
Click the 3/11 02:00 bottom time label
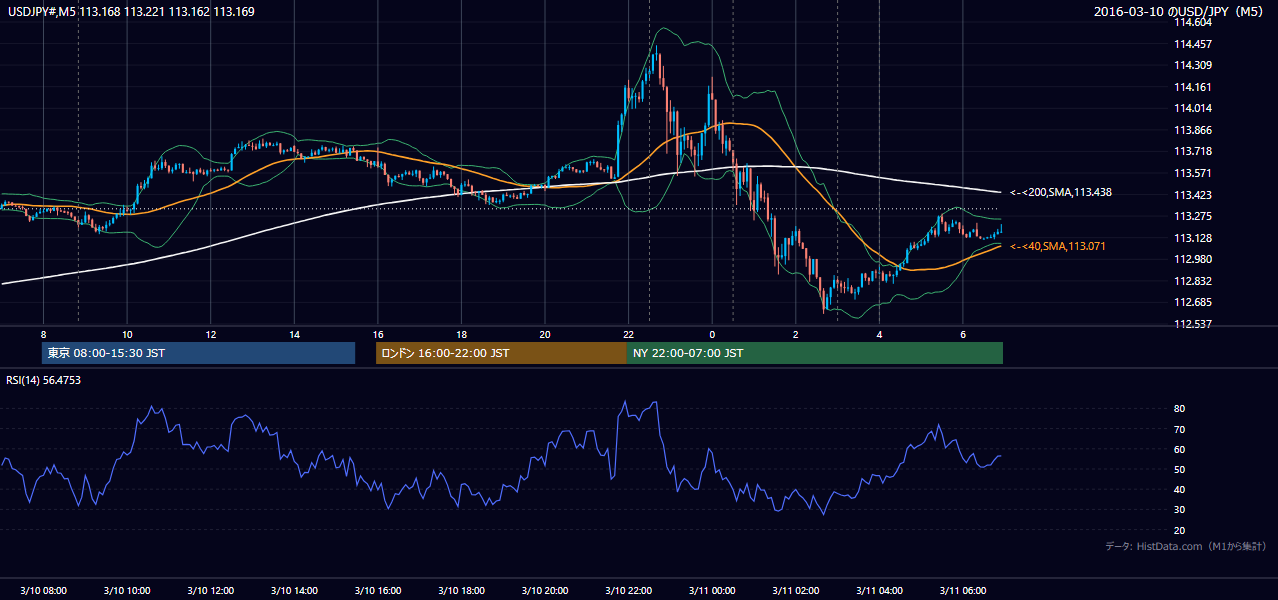(795, 591)
